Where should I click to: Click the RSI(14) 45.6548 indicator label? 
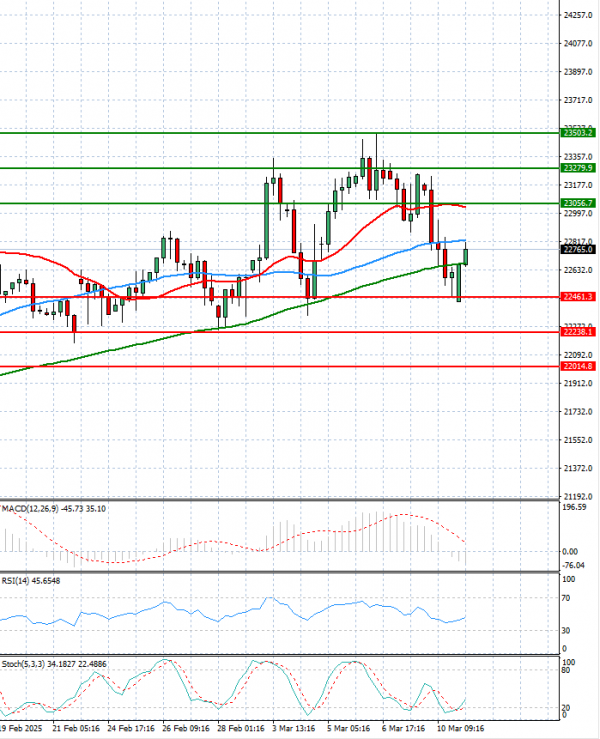click(31, 581)
